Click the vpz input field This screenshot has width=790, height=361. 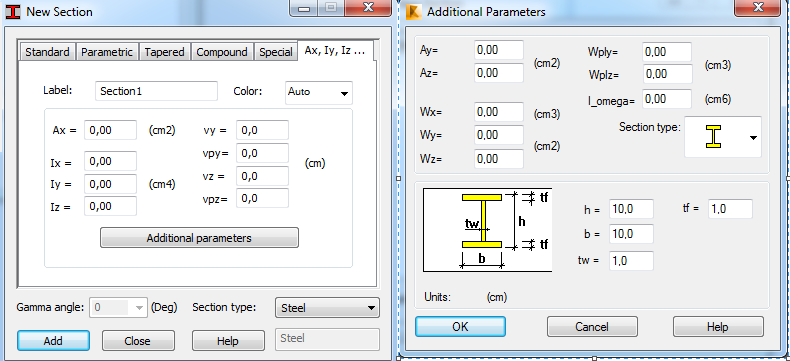coord(262,198)
